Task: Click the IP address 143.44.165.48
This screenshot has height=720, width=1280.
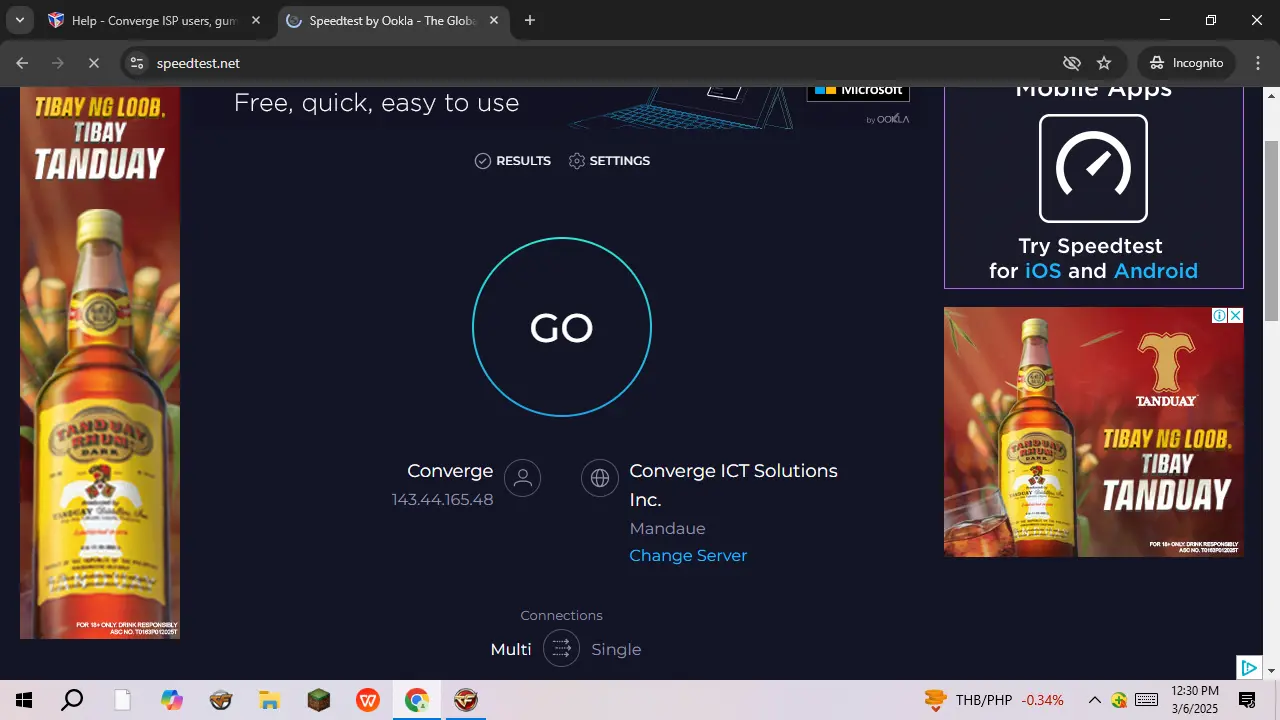Action: click(x=442, y=500)
